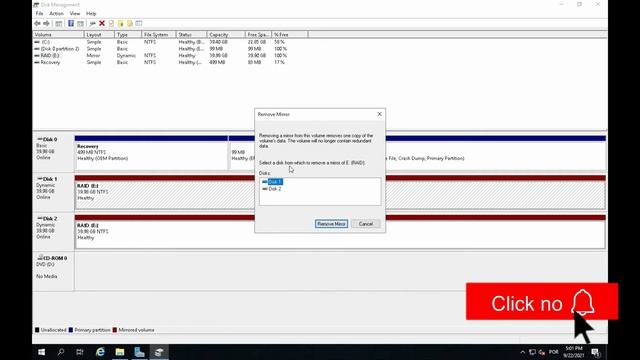Sort by the % Free column header
The width and height of the screenshot is (640, 360).
click(x=290, y=35)
